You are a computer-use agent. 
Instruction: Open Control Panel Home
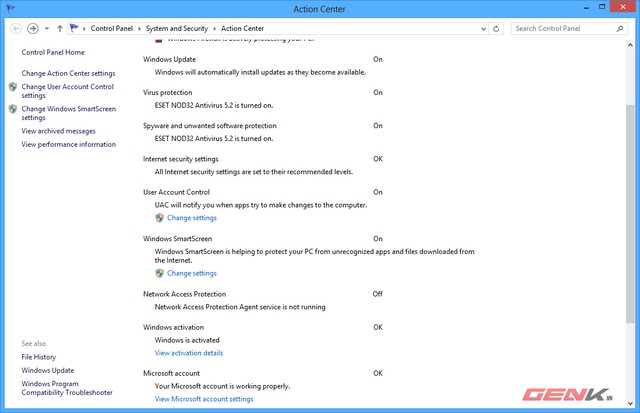pos(53,52)
